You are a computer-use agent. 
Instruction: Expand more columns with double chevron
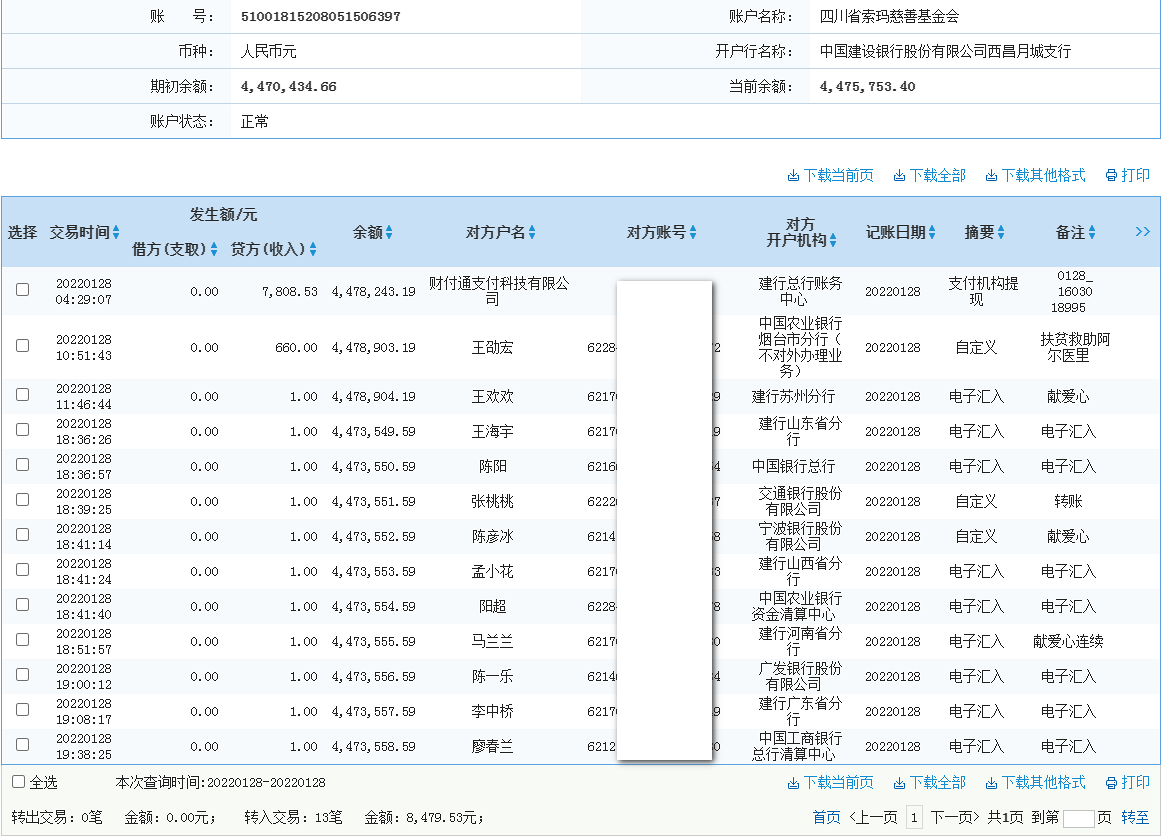click(x=1143, y=232)
